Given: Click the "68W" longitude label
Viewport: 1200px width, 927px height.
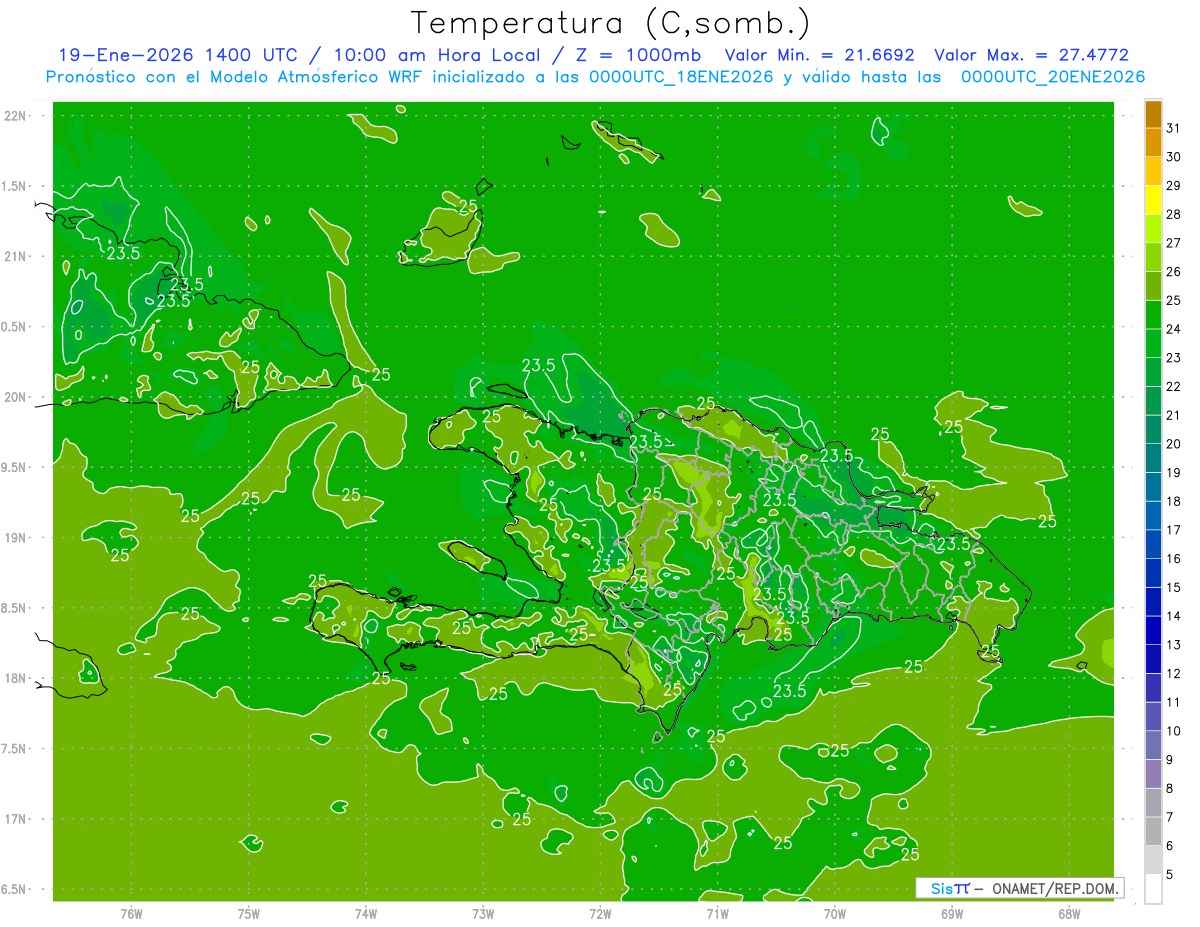Looking at the screenshot, I should [x=1069, y=913].
